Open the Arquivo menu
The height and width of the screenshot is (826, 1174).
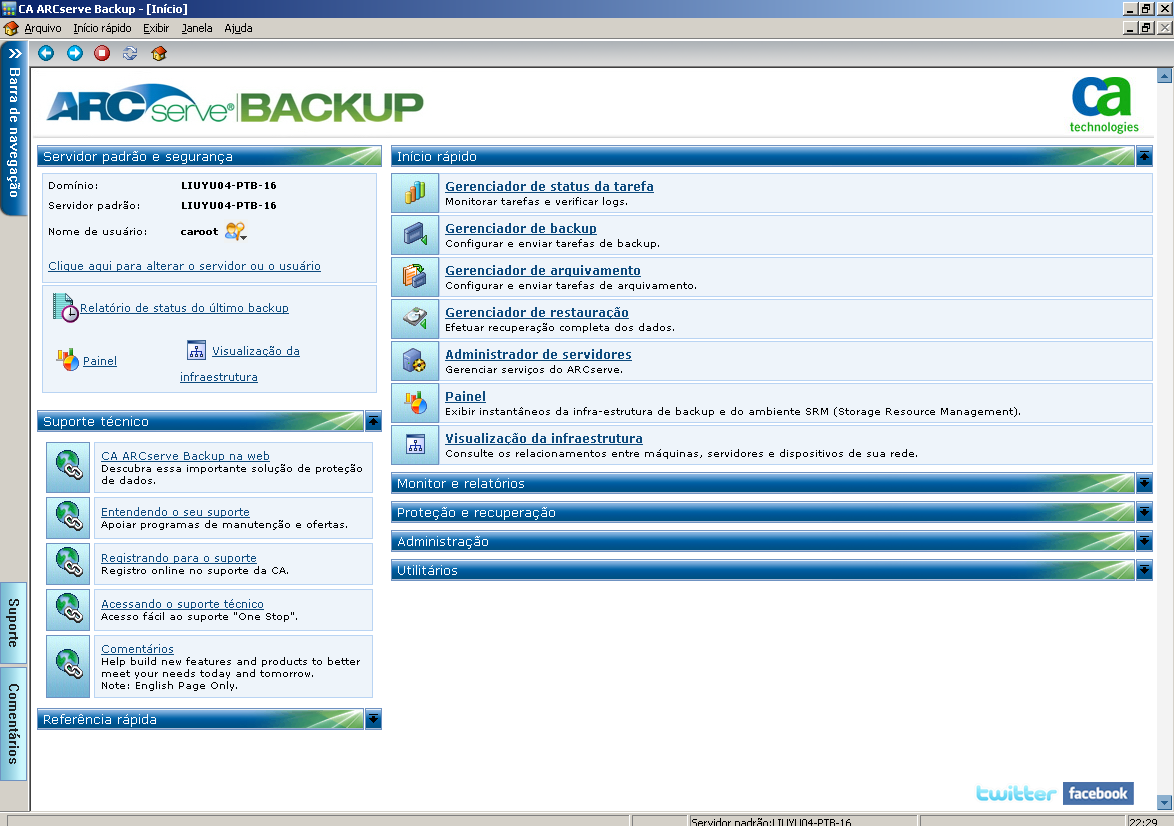46,28
